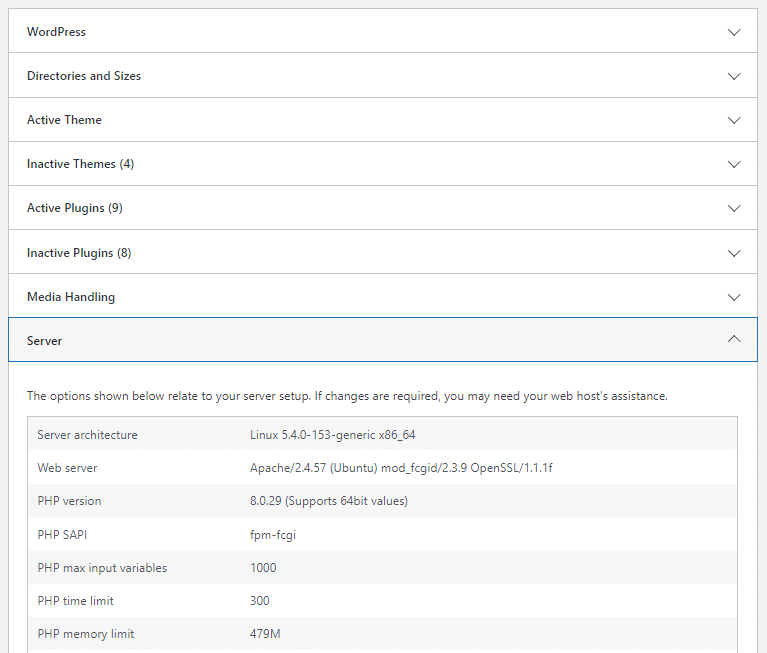The width and height of the screenshot is (767, 653).
Task: Click the arrow icon on Inactive Themes (4)
Action: click(734, 164)
